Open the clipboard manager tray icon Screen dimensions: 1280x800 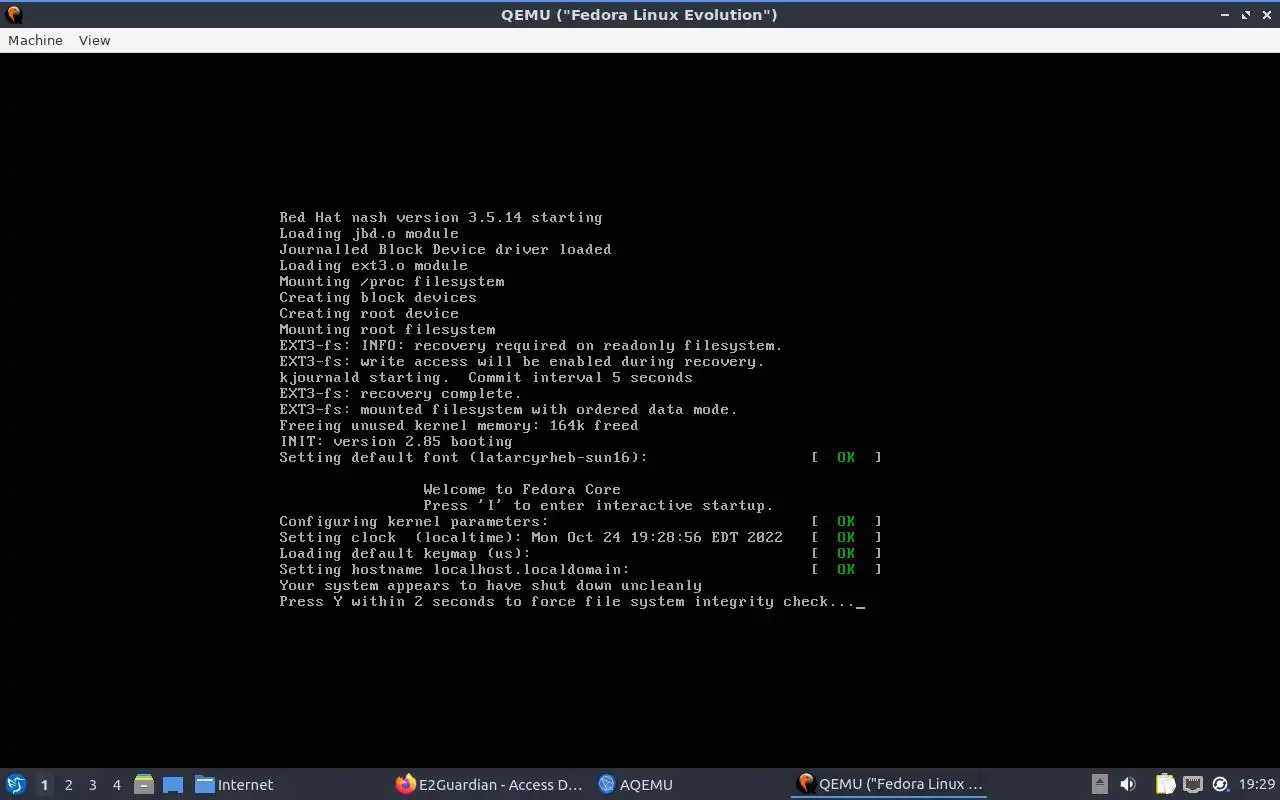tap(1165, 784)
